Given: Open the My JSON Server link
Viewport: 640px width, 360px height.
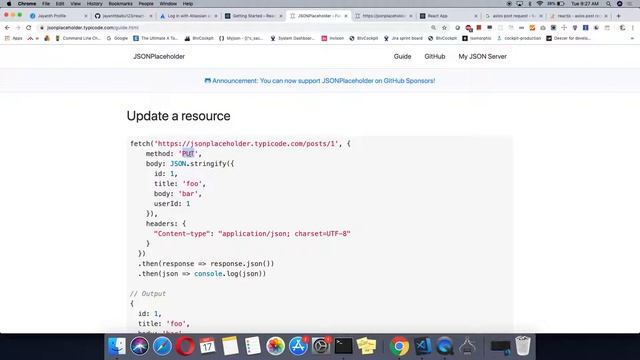Looking at the screenshot, I should click(482, 56).
